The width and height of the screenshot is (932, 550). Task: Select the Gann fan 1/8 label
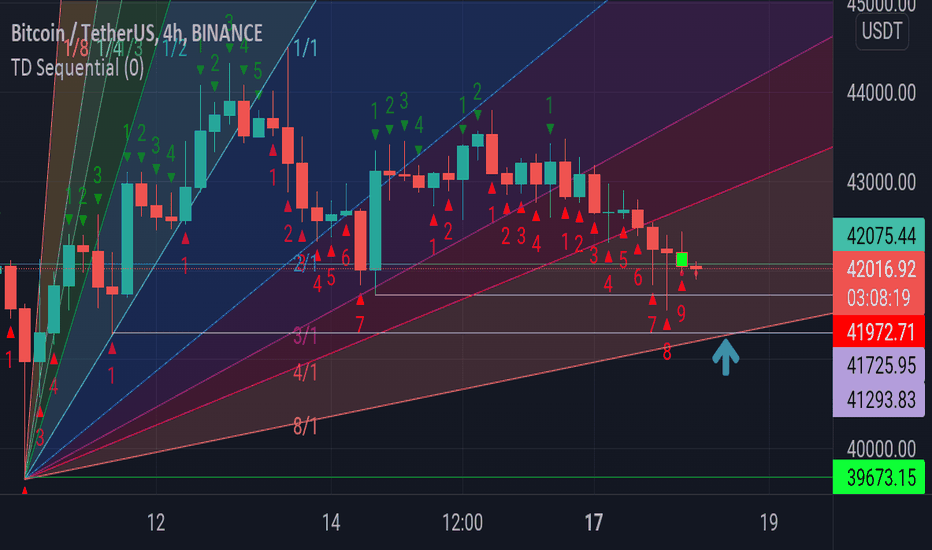77,49
